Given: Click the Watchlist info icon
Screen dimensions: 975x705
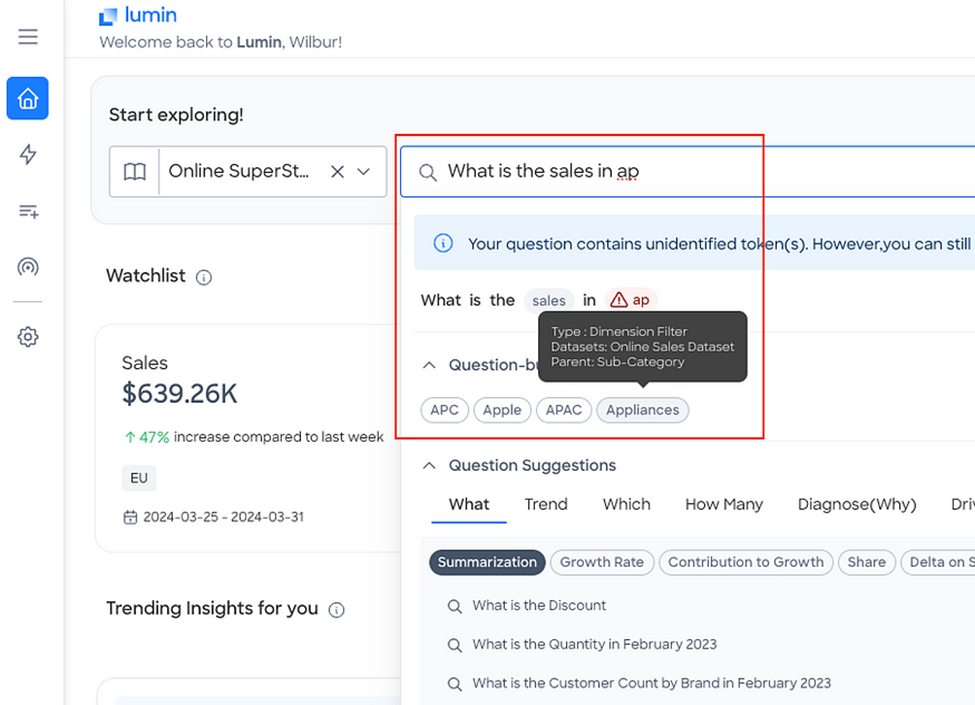Looking at the screenshot, I should pos(204,277).
